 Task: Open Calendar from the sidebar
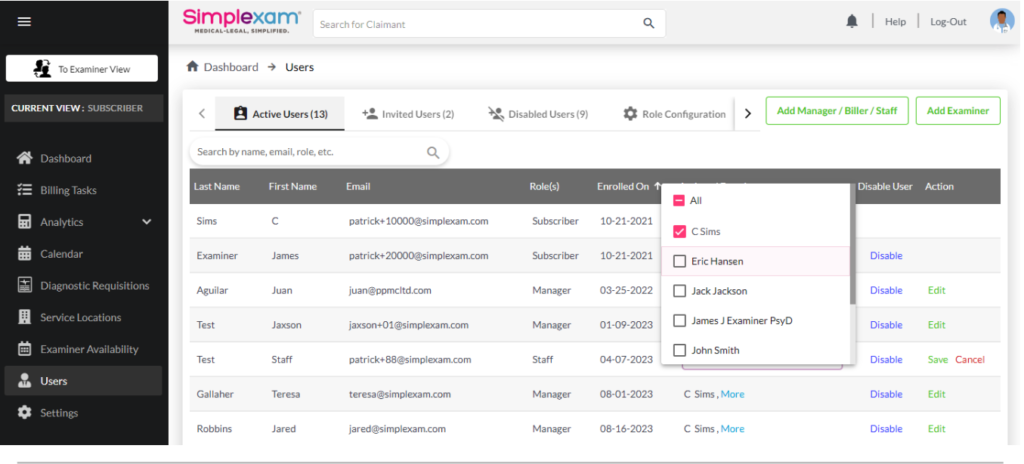(61, 254)
